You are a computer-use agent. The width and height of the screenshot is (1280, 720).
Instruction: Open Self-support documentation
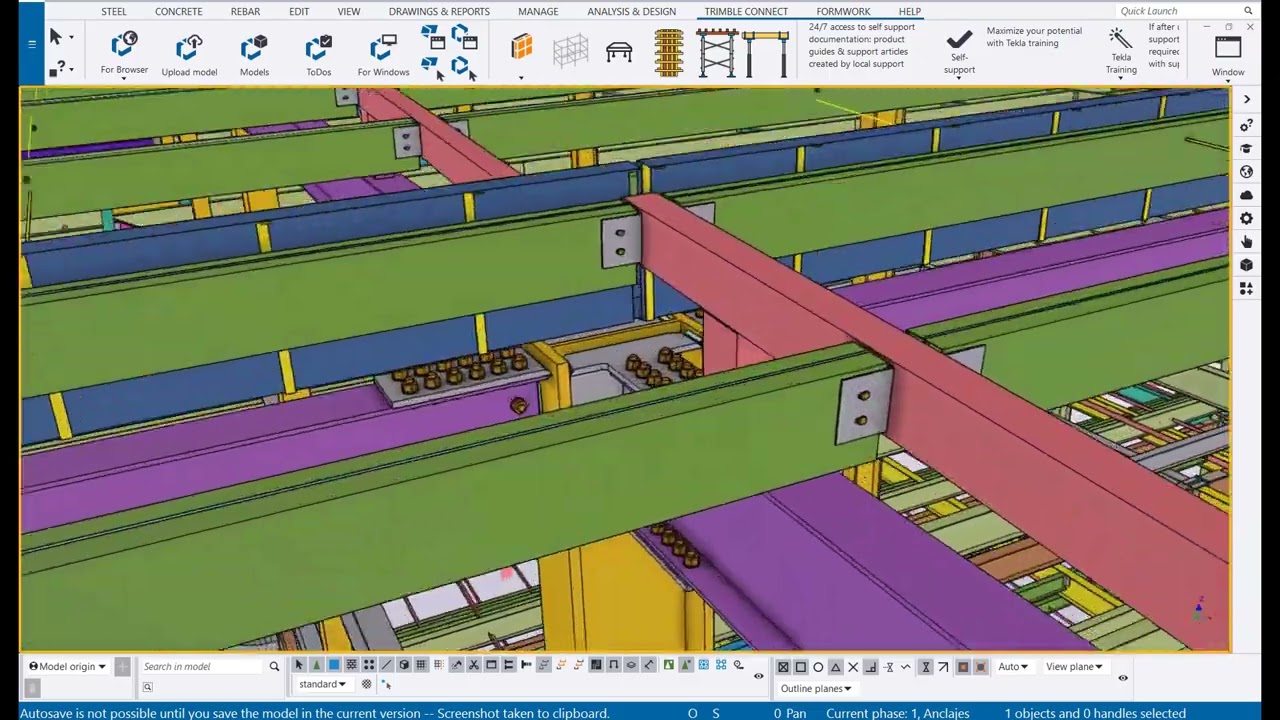pyautogui.click(x=959, y=51)
